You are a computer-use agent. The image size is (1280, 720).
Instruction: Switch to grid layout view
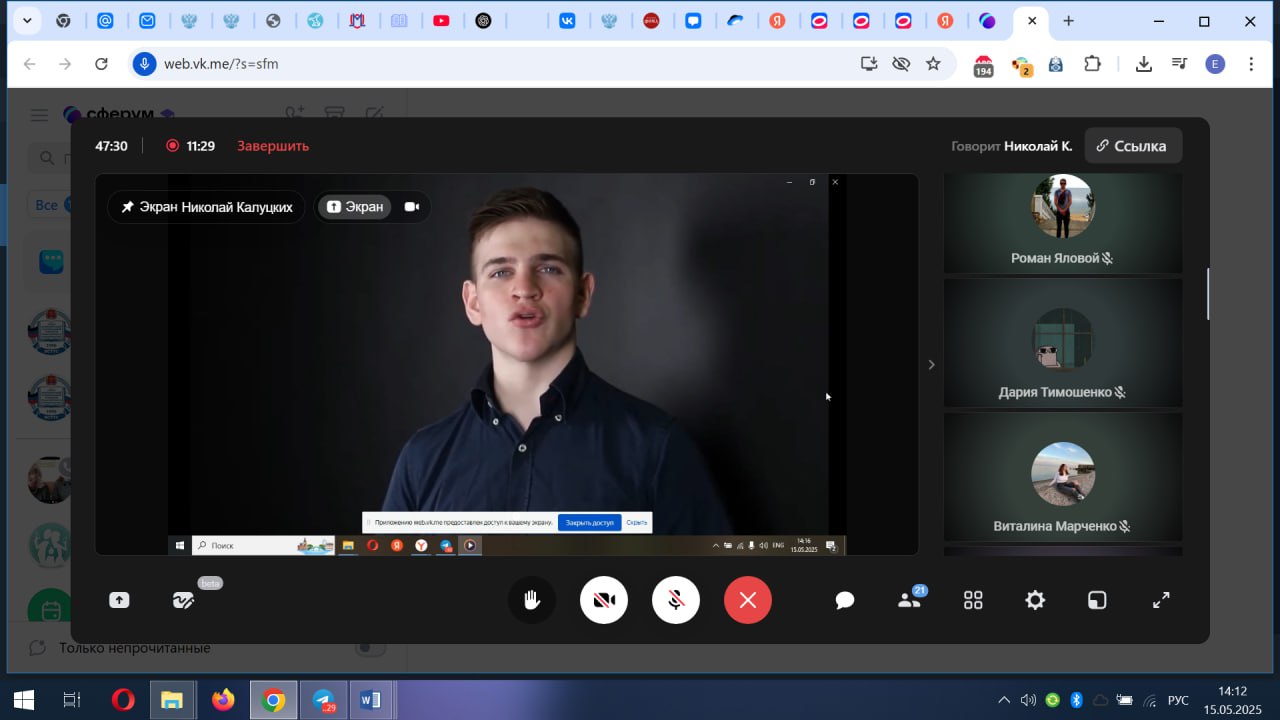[973, 600]
